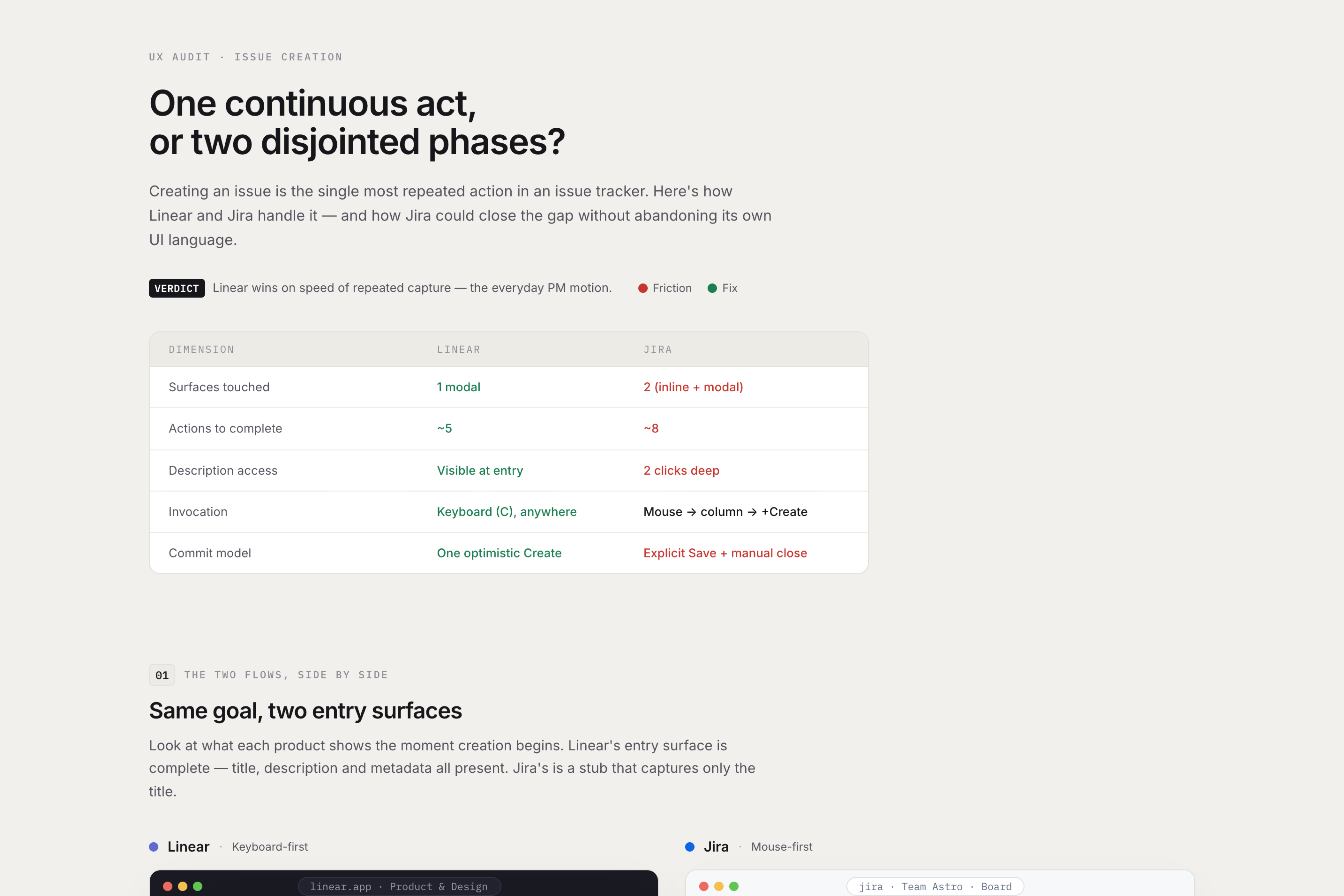
Task: Click the 'Keyboard (C), anywhere' cell
Action: pos(507,512)
